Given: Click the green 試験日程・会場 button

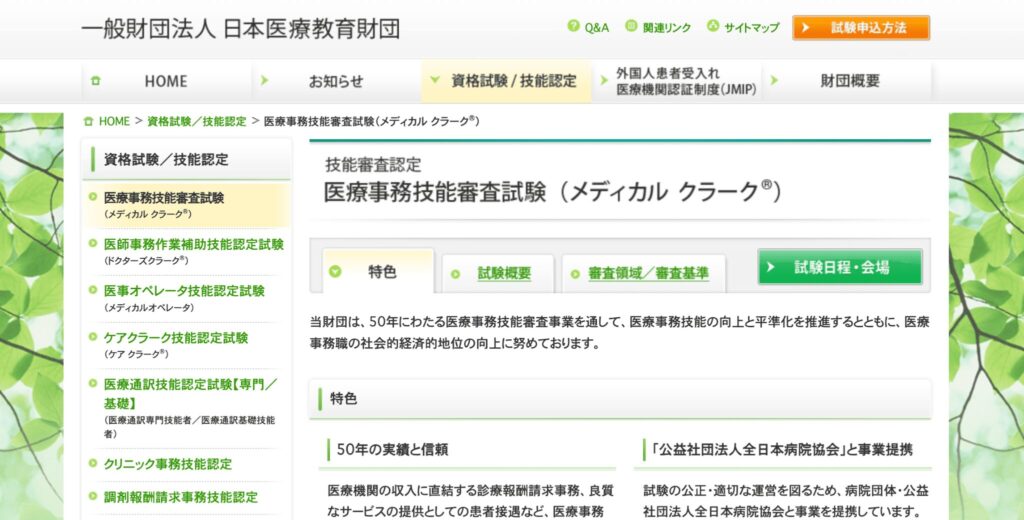Looking at the screenshot, I should [840, 267].
